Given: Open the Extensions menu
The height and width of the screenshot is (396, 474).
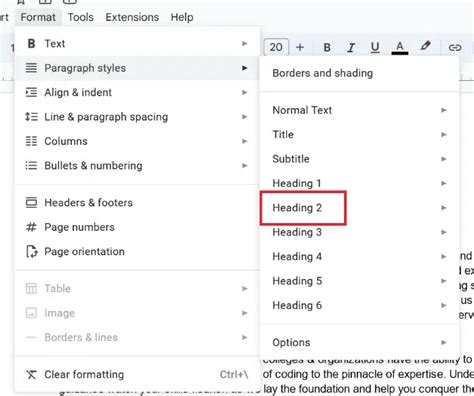Looking at the screenshot, I should (132, 17).
